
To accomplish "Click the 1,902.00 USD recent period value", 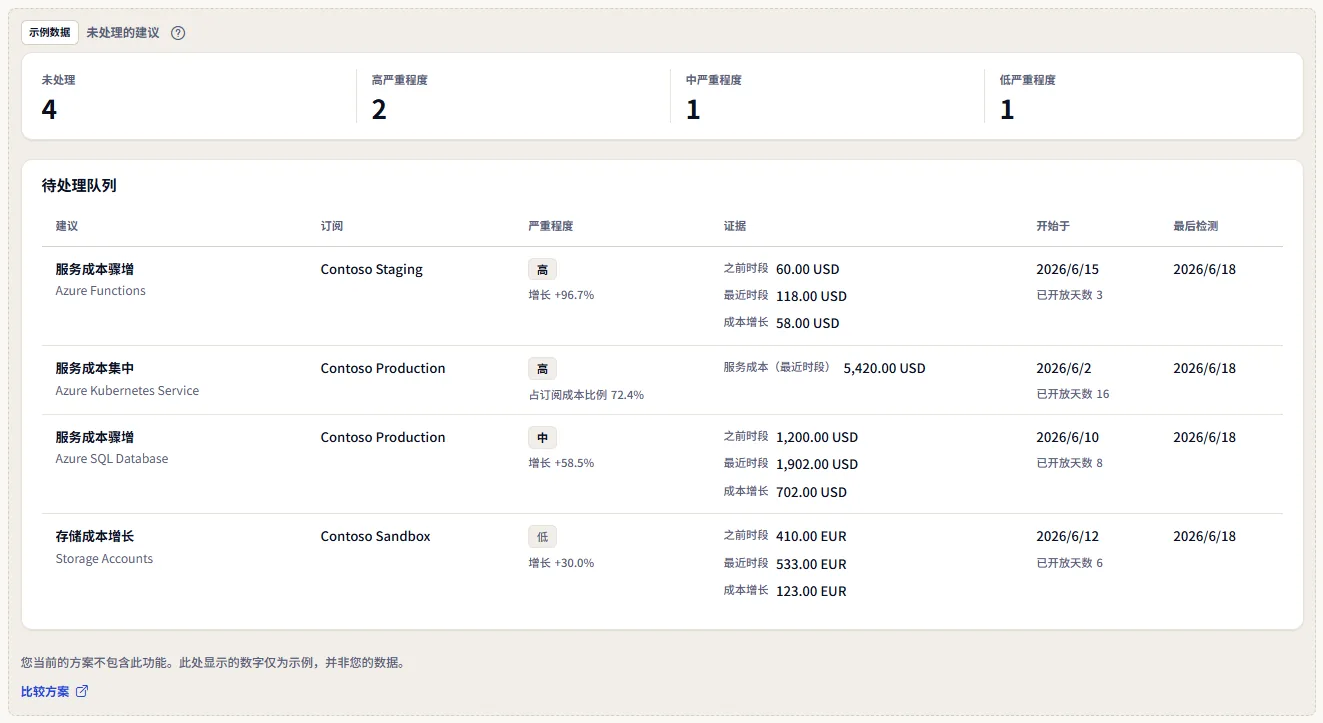I will click(817, 464).
